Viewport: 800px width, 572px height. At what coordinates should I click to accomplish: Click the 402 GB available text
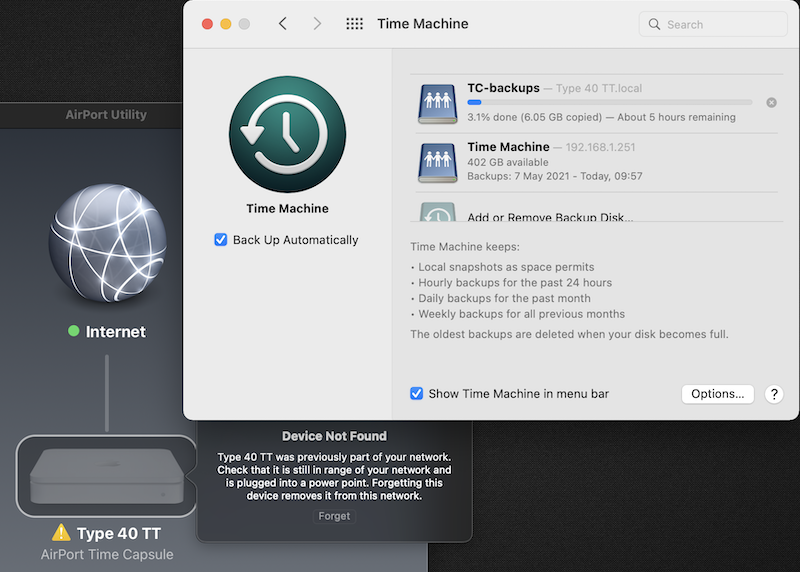click(x=508, y=162)
